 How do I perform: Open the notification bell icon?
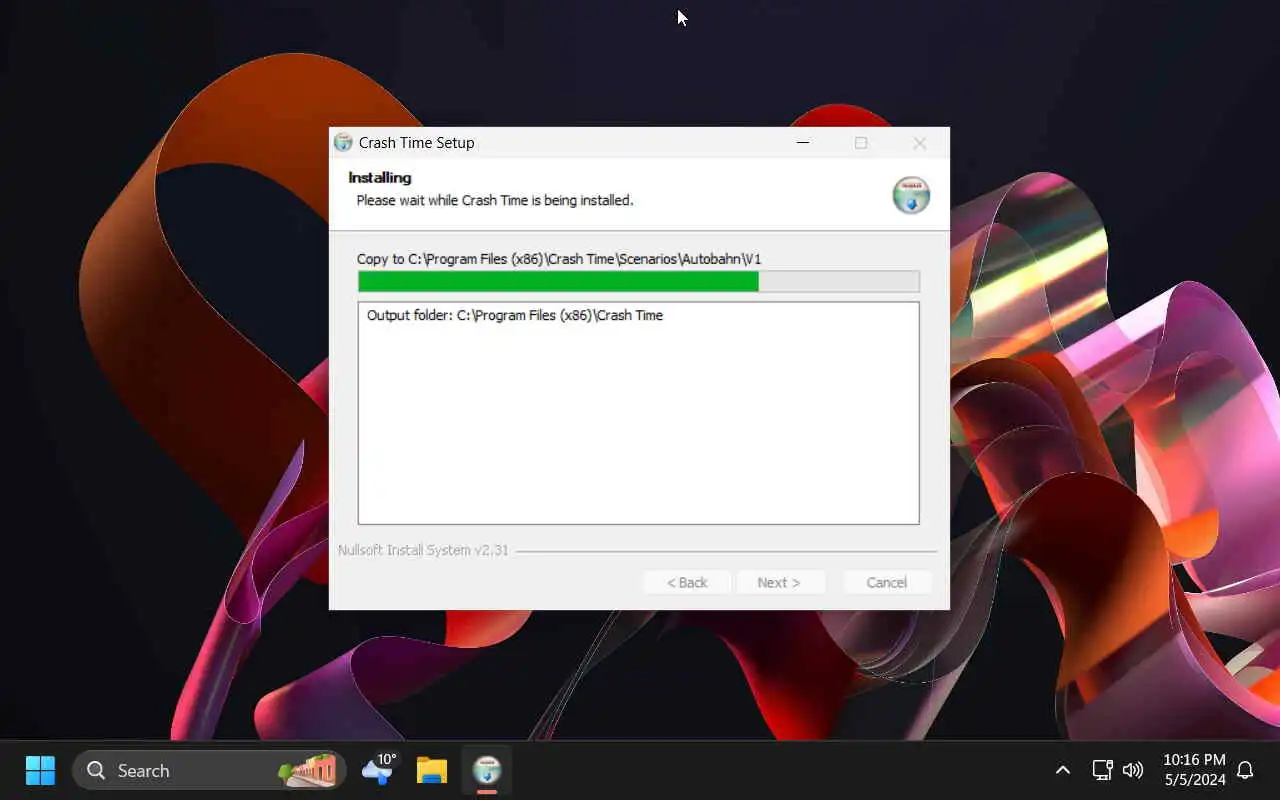click(x=1245, y=770)
